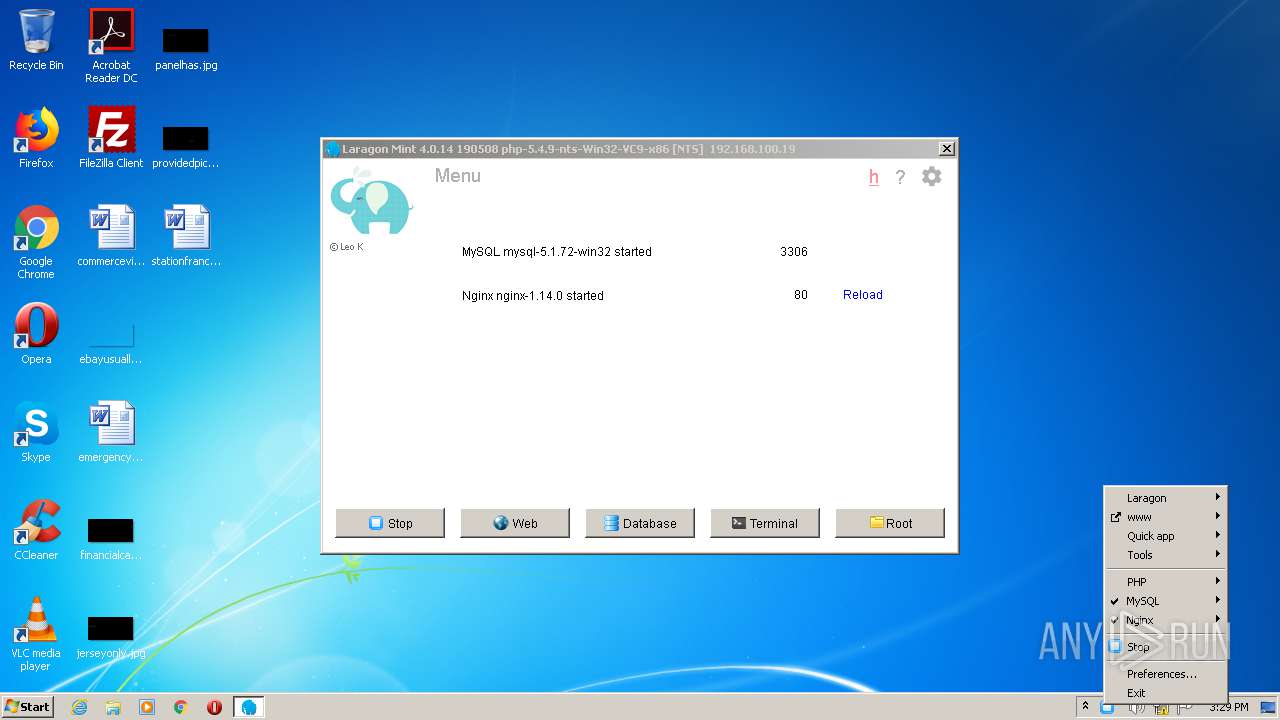Screen dimensions: 1280x720
Task: Click the system clock 3:29 PM
Action: tap(1229, 707)
